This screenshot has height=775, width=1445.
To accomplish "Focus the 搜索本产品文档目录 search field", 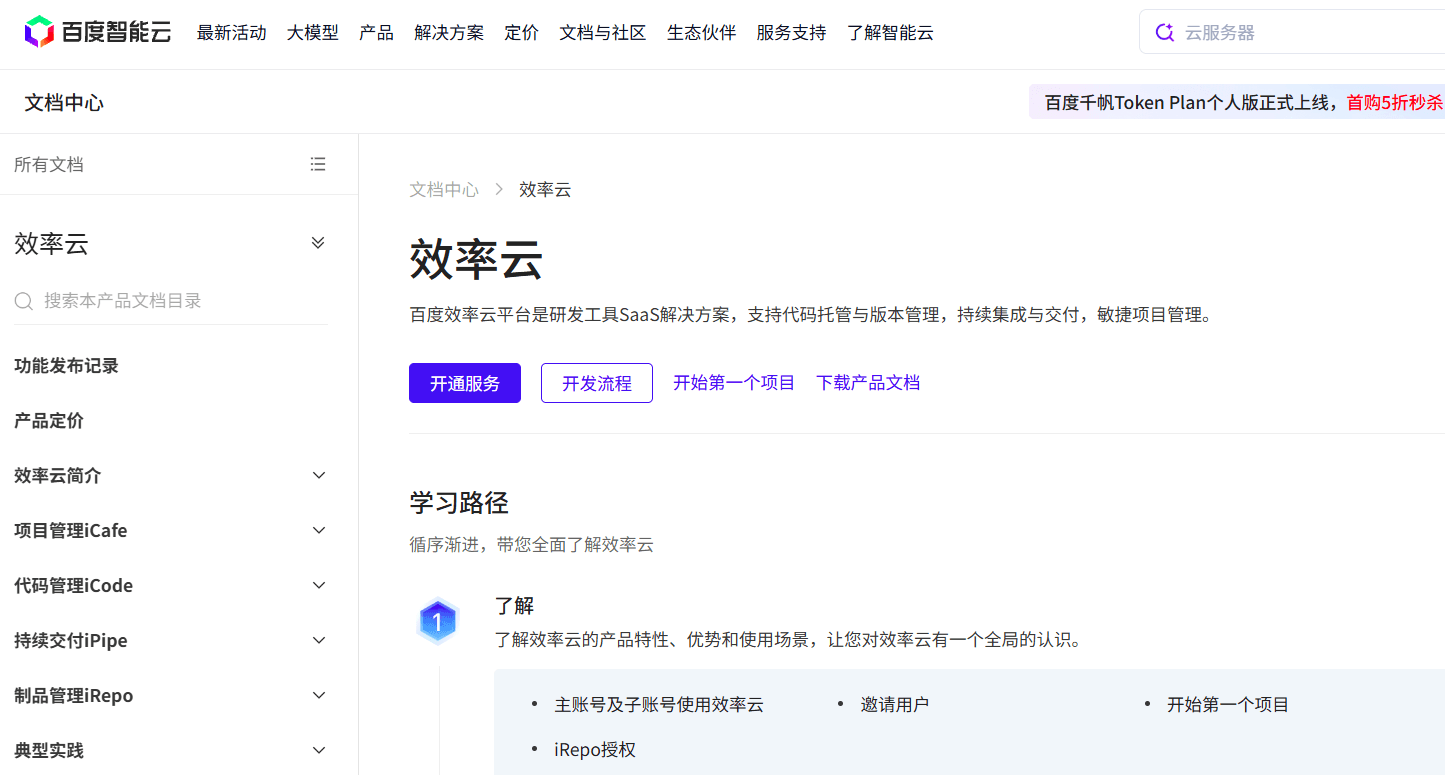I will coord(171,301).
